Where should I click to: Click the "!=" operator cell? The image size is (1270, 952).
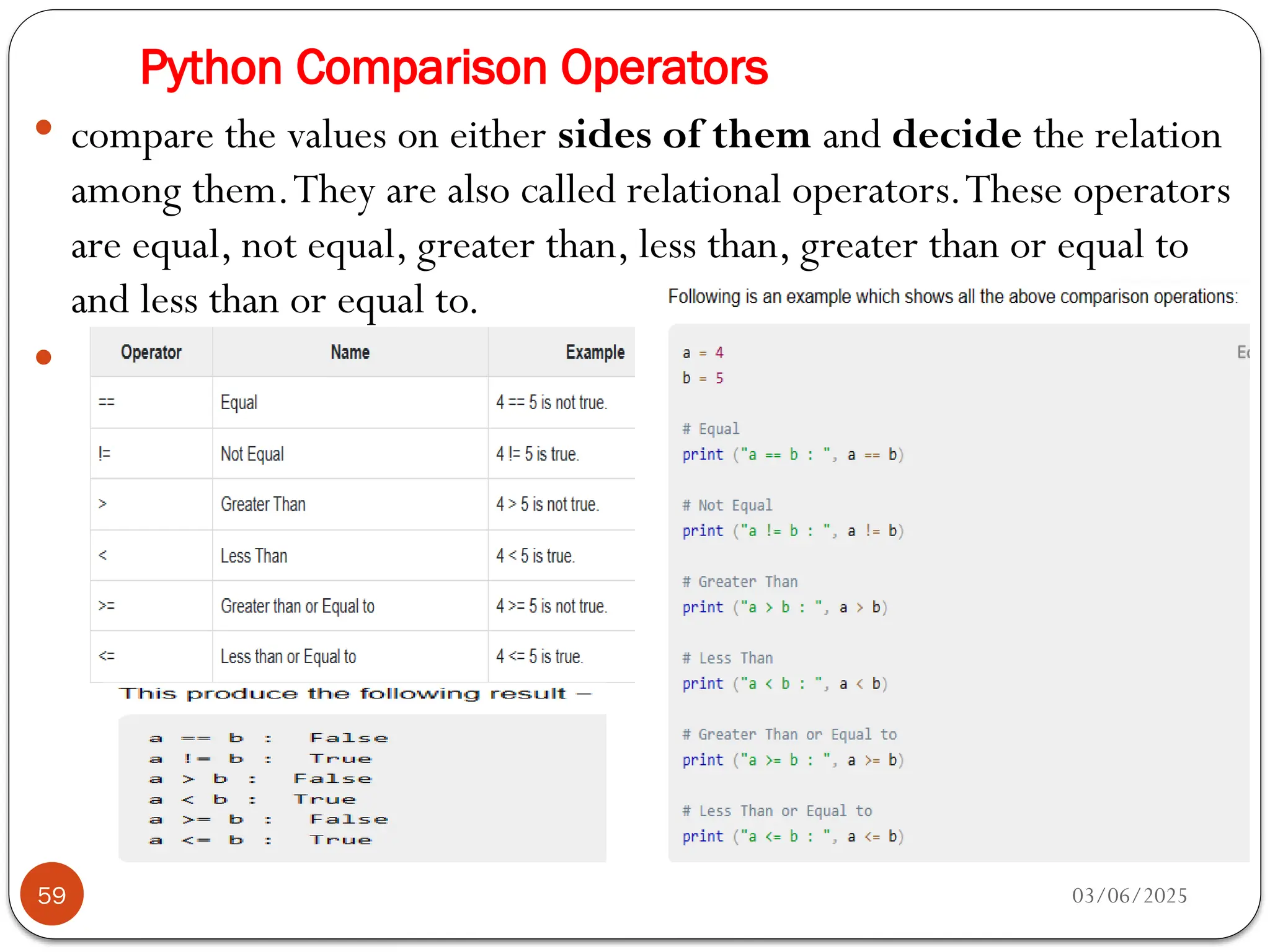point(151,454)
